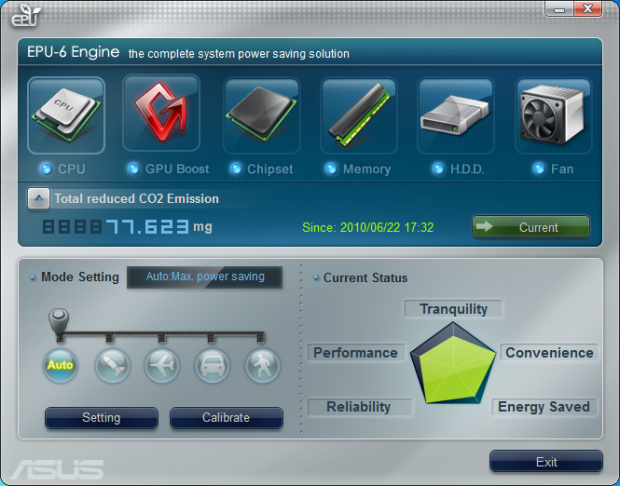Toggle the Memory indicator light
Screen dimensions: 620x486
pyautogui.click(x=331, y=169)
